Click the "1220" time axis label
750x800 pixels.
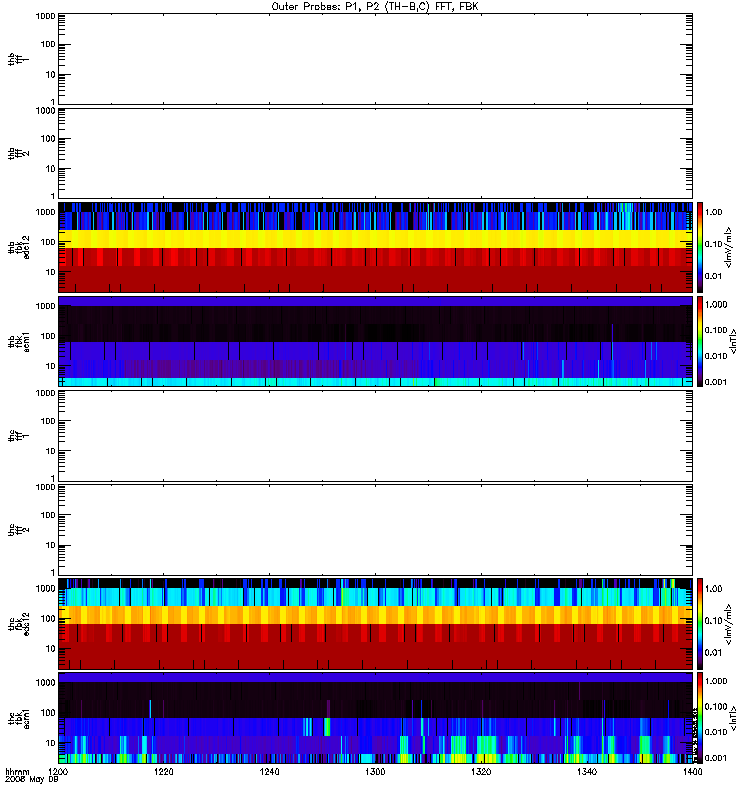click(x=164, y=772)
